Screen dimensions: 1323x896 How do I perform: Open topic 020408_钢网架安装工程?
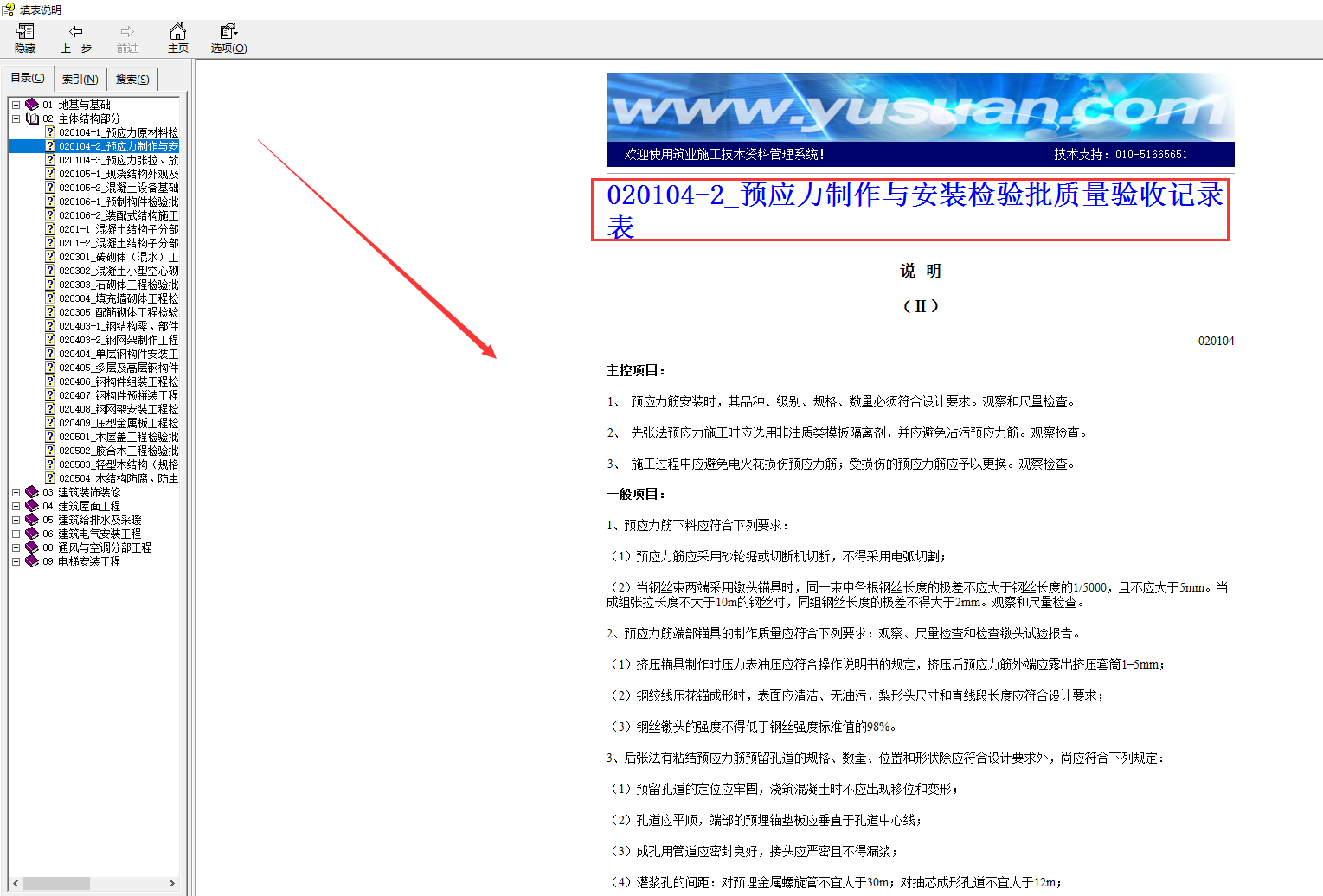(119, 409)
